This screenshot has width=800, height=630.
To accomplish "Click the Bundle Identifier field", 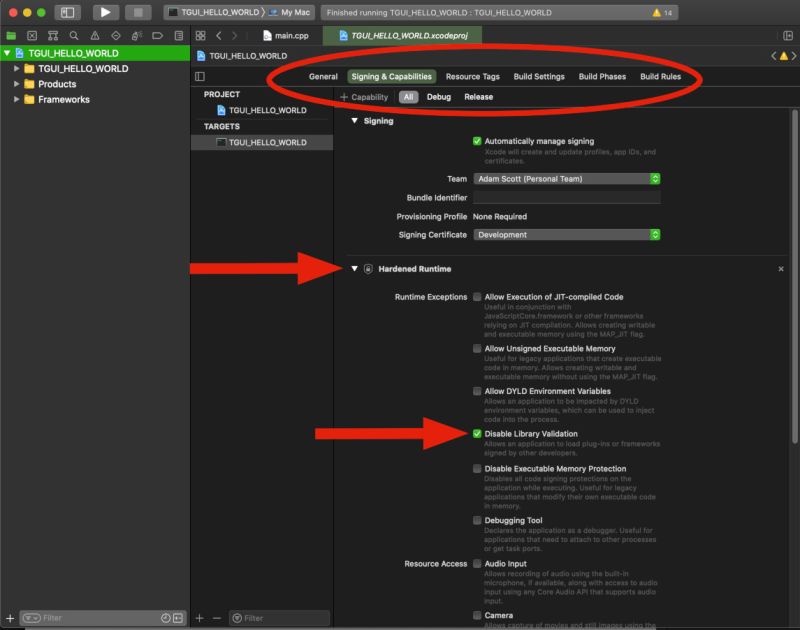I will tap(567, 197).
